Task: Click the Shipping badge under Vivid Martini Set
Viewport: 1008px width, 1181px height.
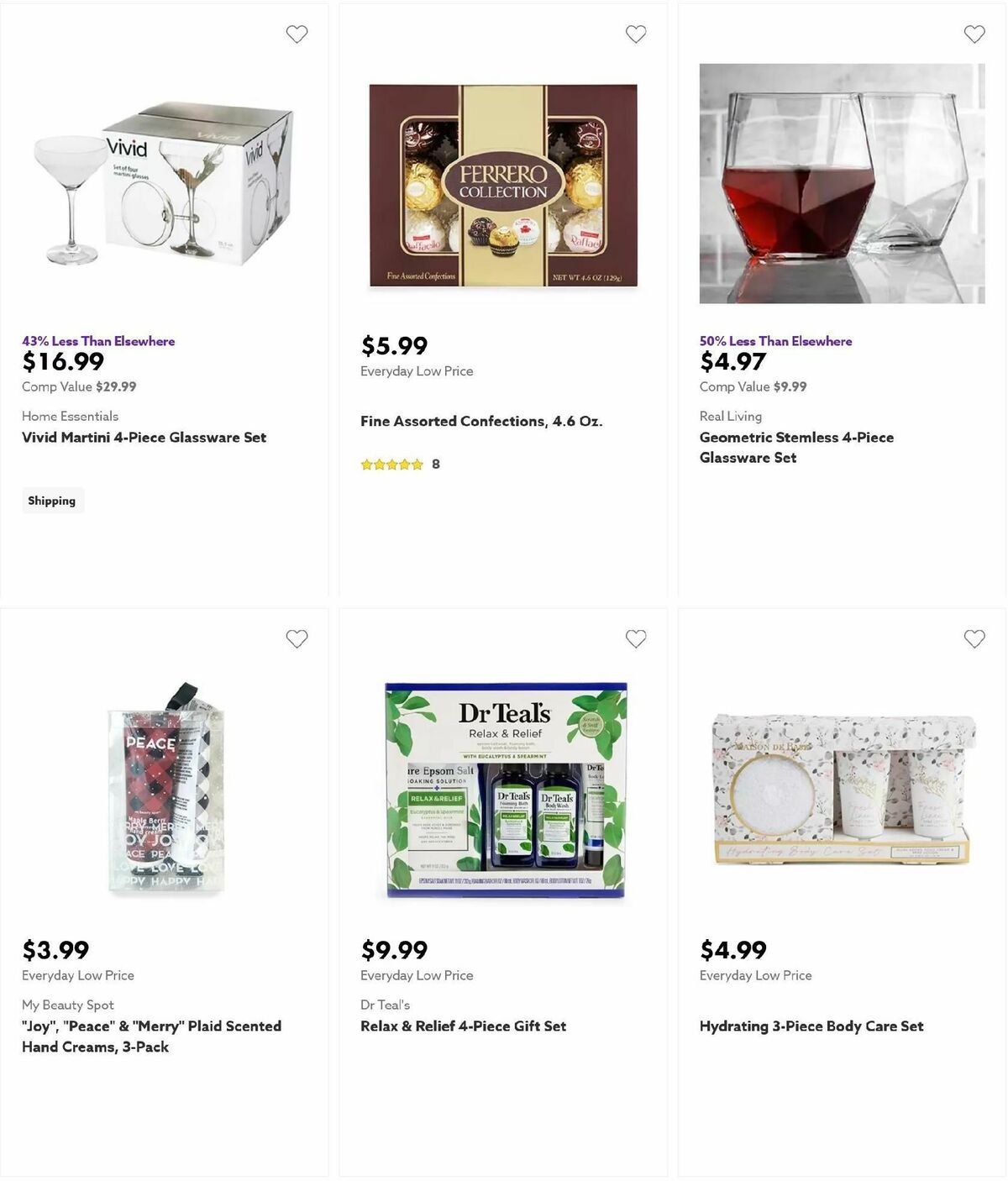Action: coord(52,500)
